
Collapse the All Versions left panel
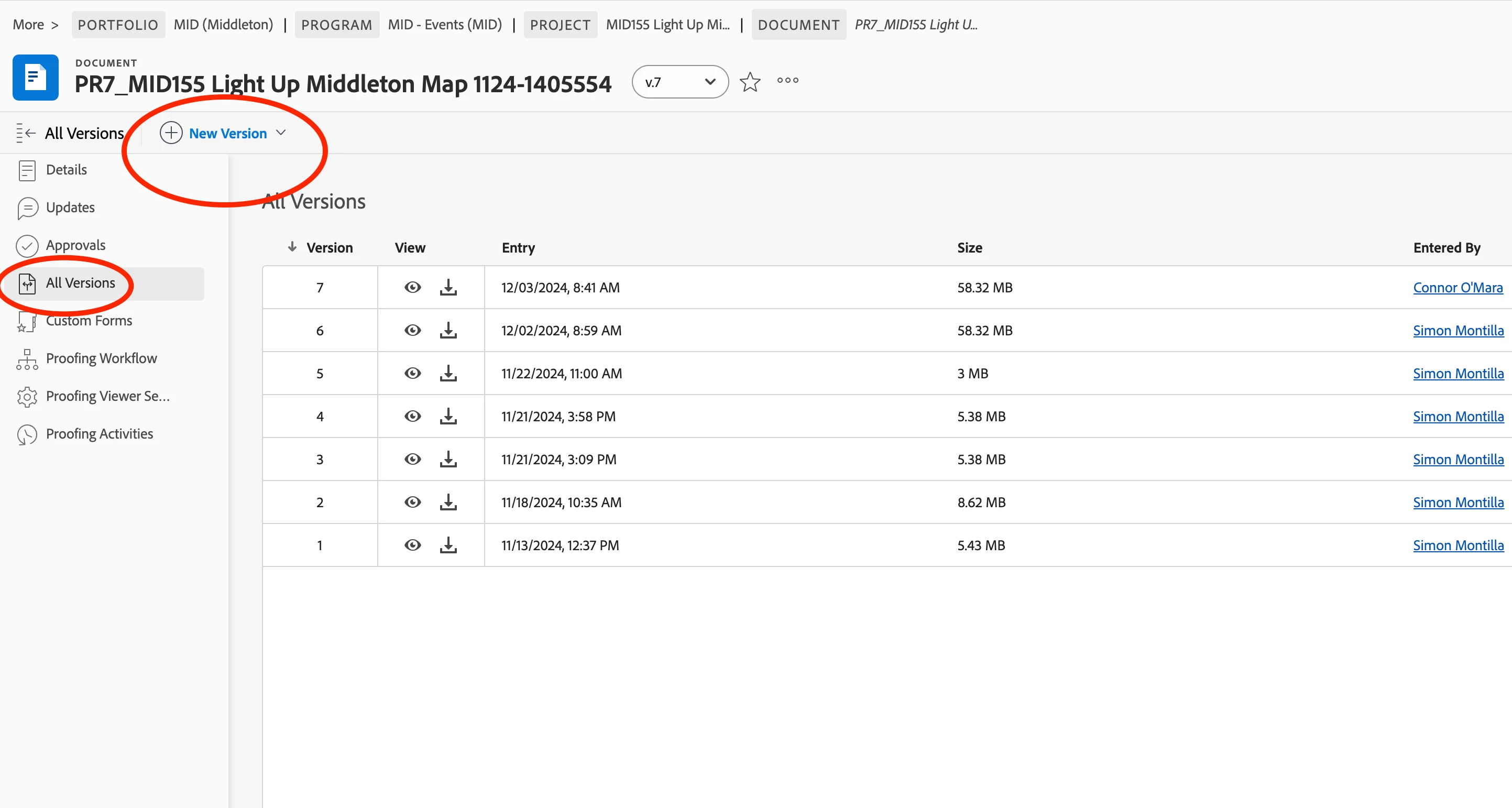pos(26,133)
